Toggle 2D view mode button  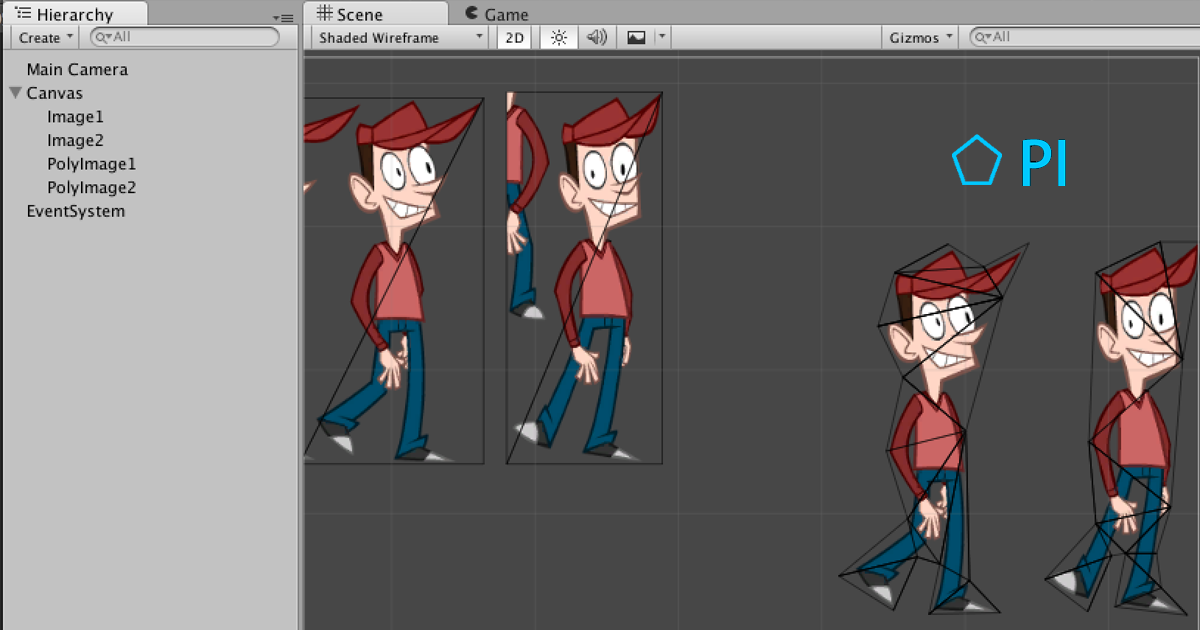click(515, 37)
